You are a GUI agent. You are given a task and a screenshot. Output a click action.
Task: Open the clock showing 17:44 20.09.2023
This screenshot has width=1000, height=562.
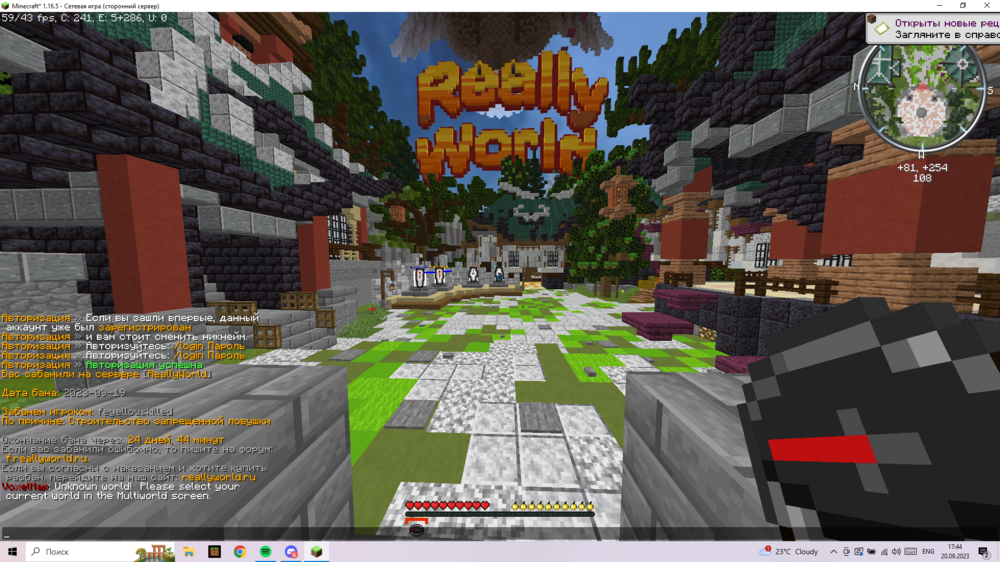click(955, 552)
